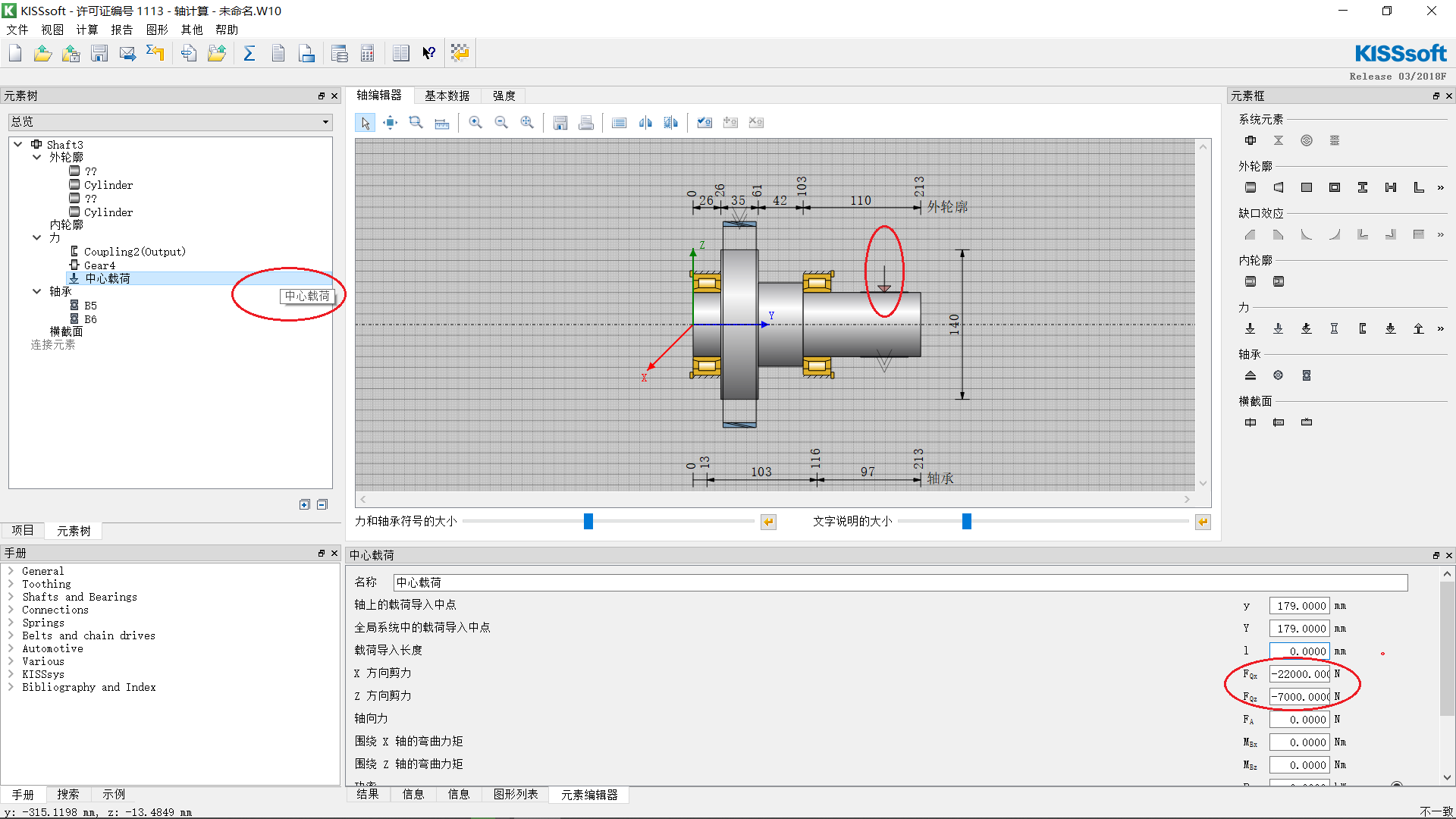Collapse the Shaft3 tree node
The image size is (1456, 819).
[18, 144]
